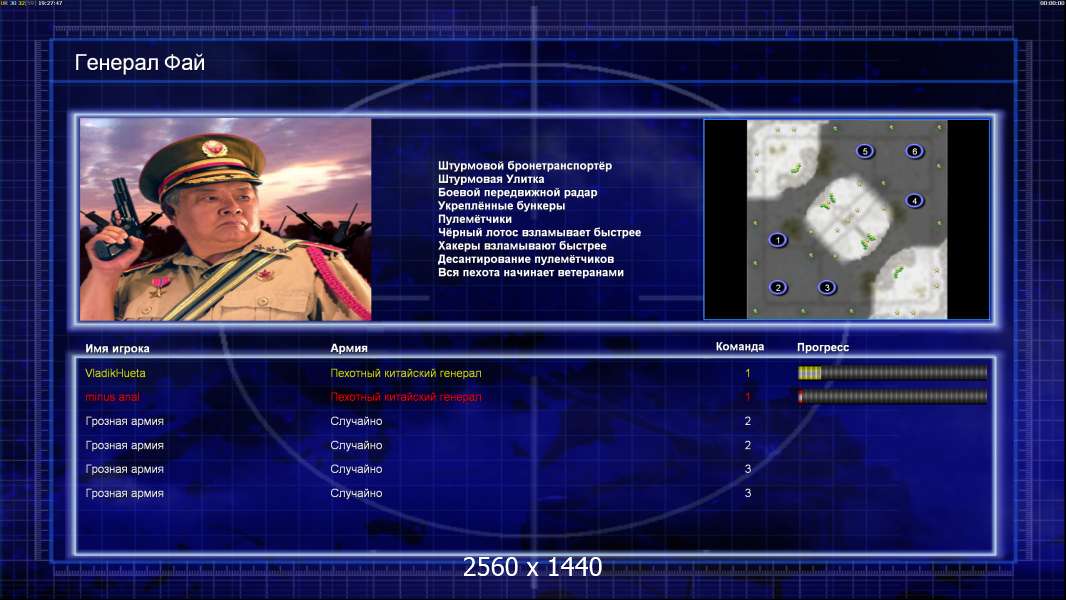The height and width of the screenshot is (600, 1066).
Task: Click the "Прогресс" column header
Action: coord(823,347)
